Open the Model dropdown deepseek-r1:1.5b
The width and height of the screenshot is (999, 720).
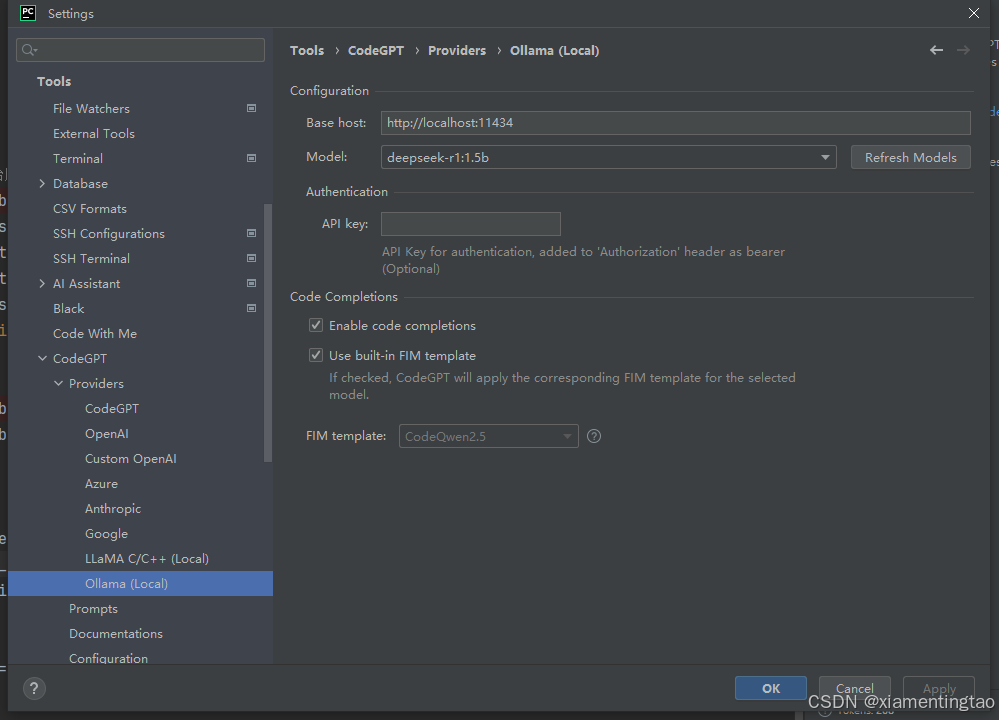608,157
